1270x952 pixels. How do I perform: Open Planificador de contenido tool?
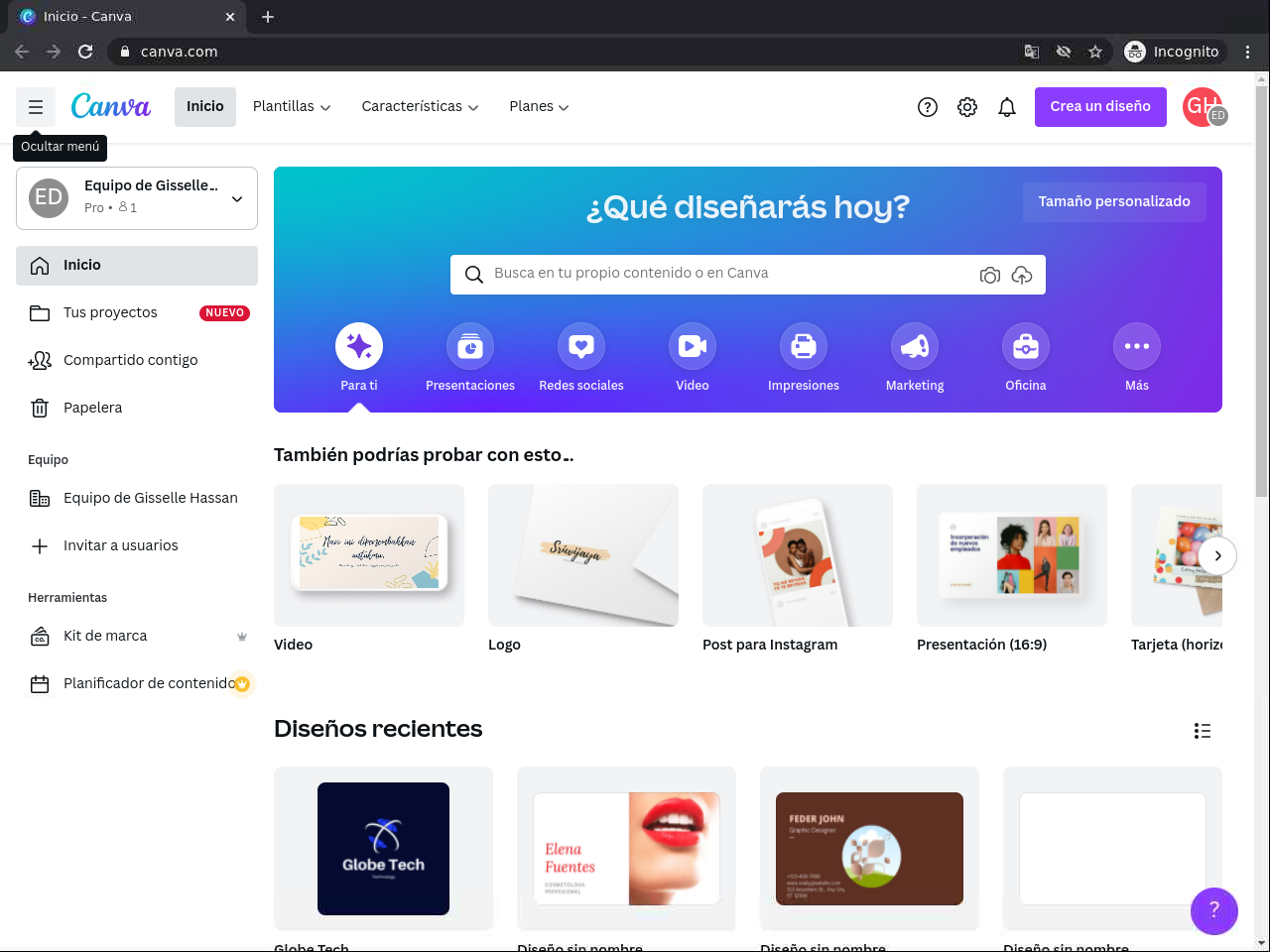pos(137,684)
